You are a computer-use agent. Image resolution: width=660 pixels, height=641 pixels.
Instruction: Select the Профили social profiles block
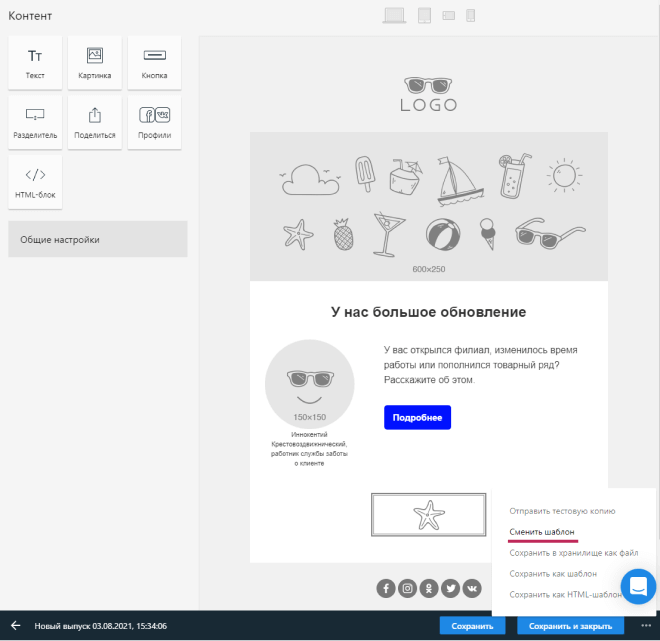[154, 123]
